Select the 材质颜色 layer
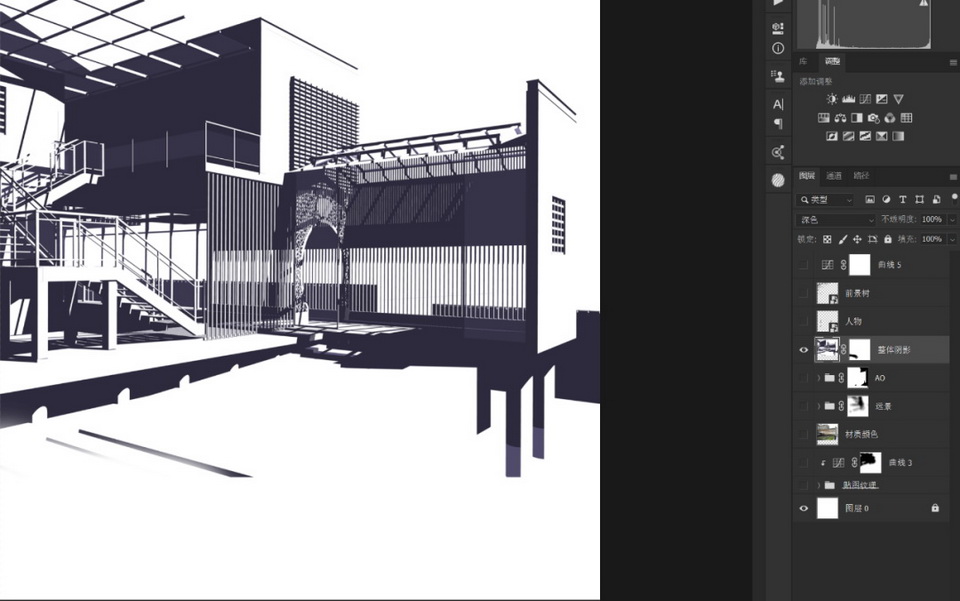Image resolution: width=960 pixels, height=601 pixels. point(863,434)
